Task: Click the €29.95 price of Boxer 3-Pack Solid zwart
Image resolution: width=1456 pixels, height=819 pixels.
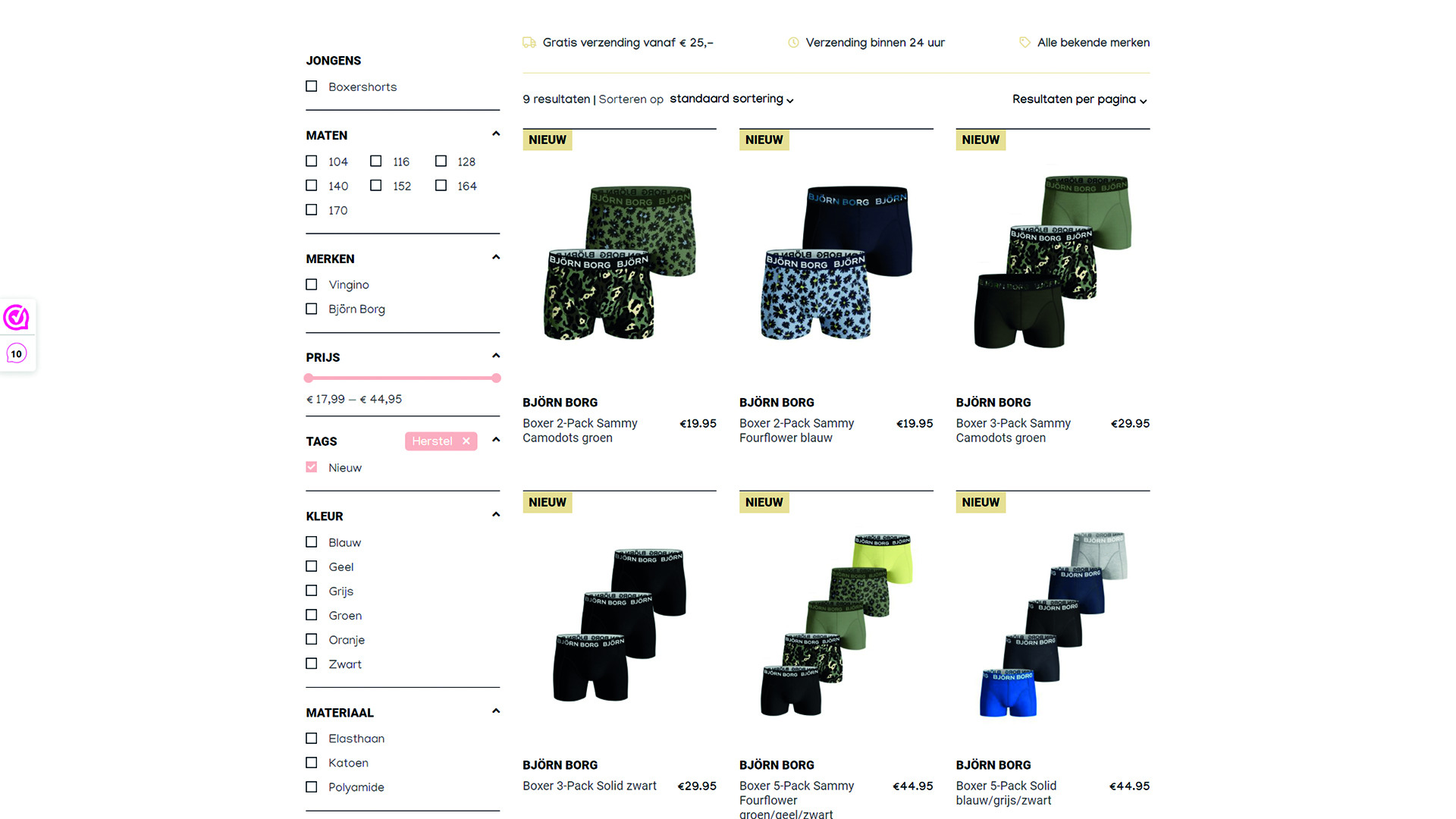Action: pyautogui.click(x=696, y=786)
